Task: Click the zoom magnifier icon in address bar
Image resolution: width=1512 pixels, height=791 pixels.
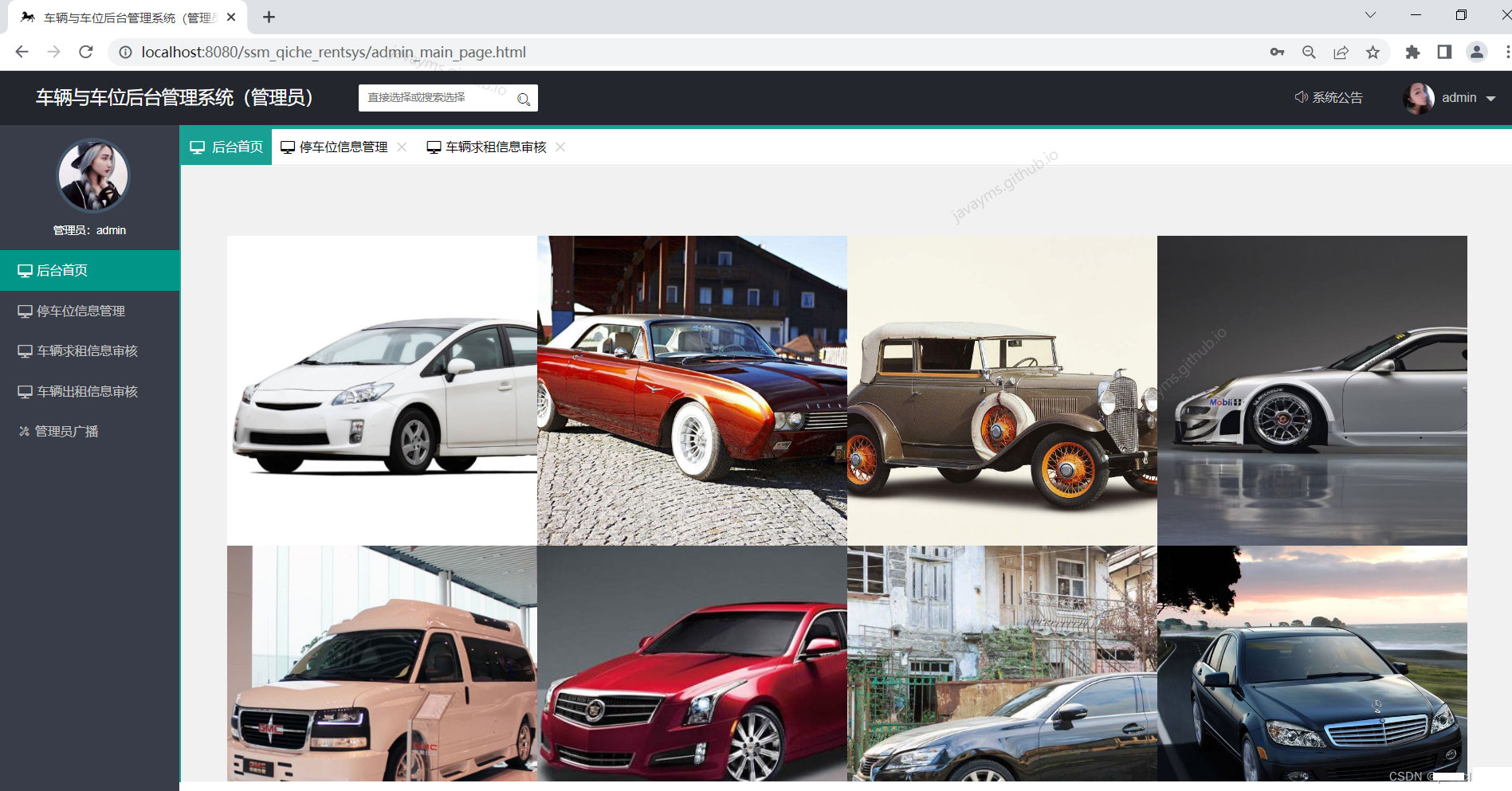Action: (x=1309, y=52)
